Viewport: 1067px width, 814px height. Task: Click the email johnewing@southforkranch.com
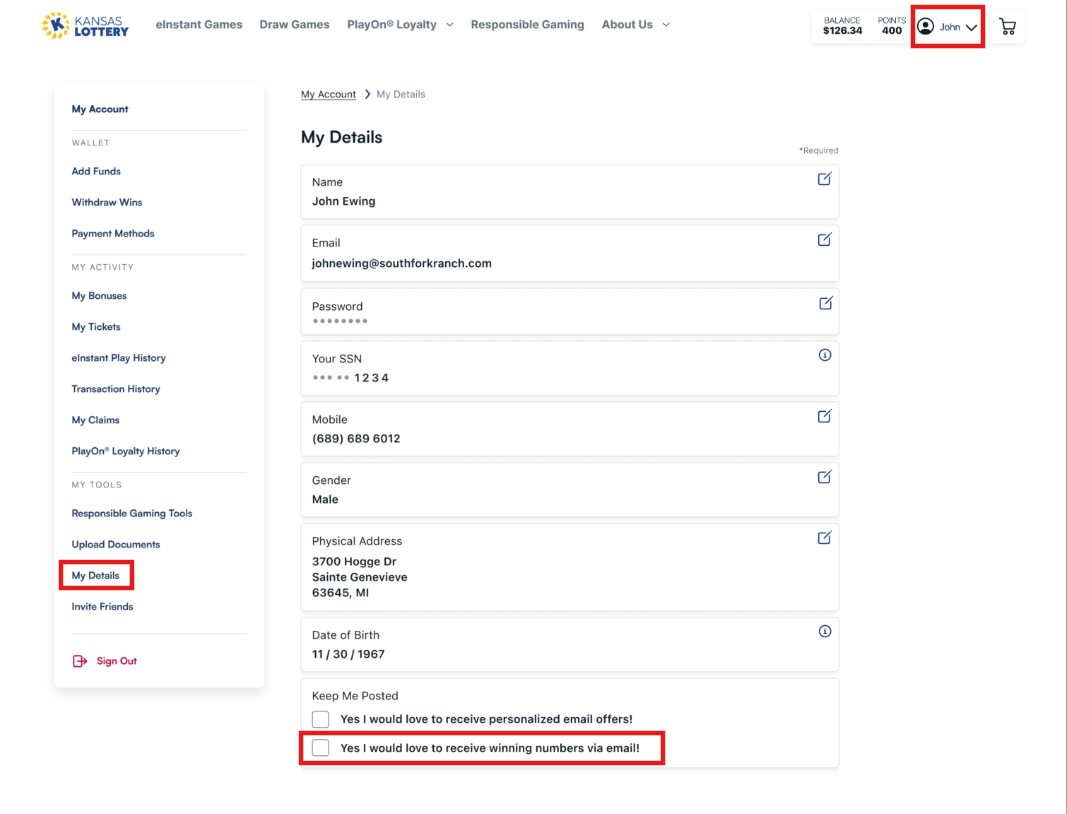point(401,263)
